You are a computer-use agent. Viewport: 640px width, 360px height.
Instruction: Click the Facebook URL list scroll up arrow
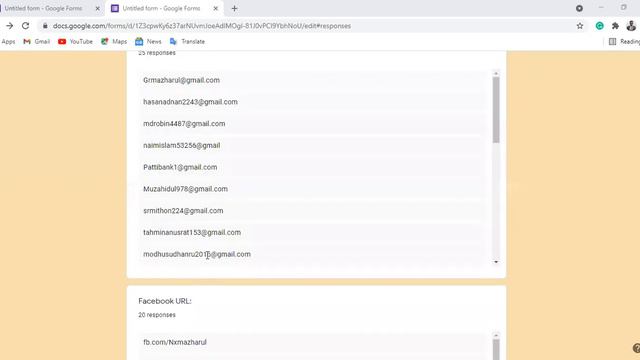click(x=496, y=336)
